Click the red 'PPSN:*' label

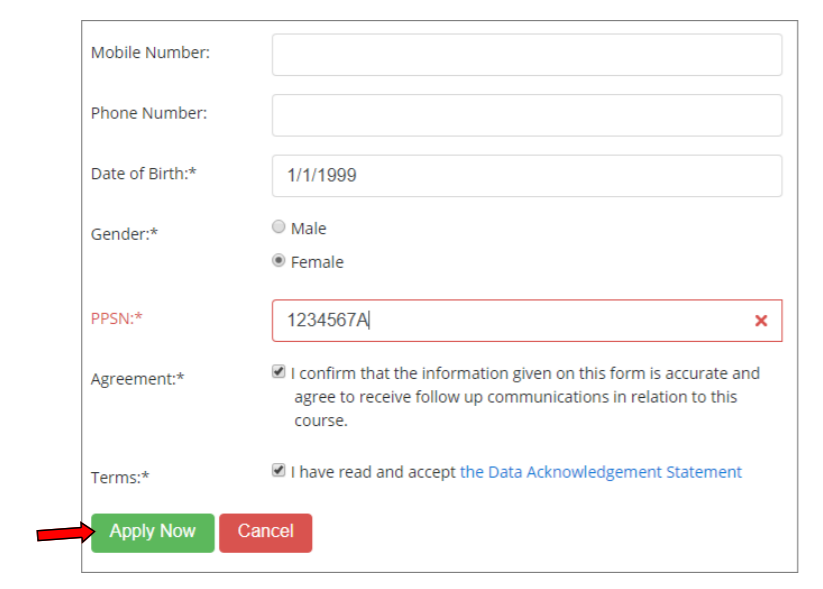117,319
